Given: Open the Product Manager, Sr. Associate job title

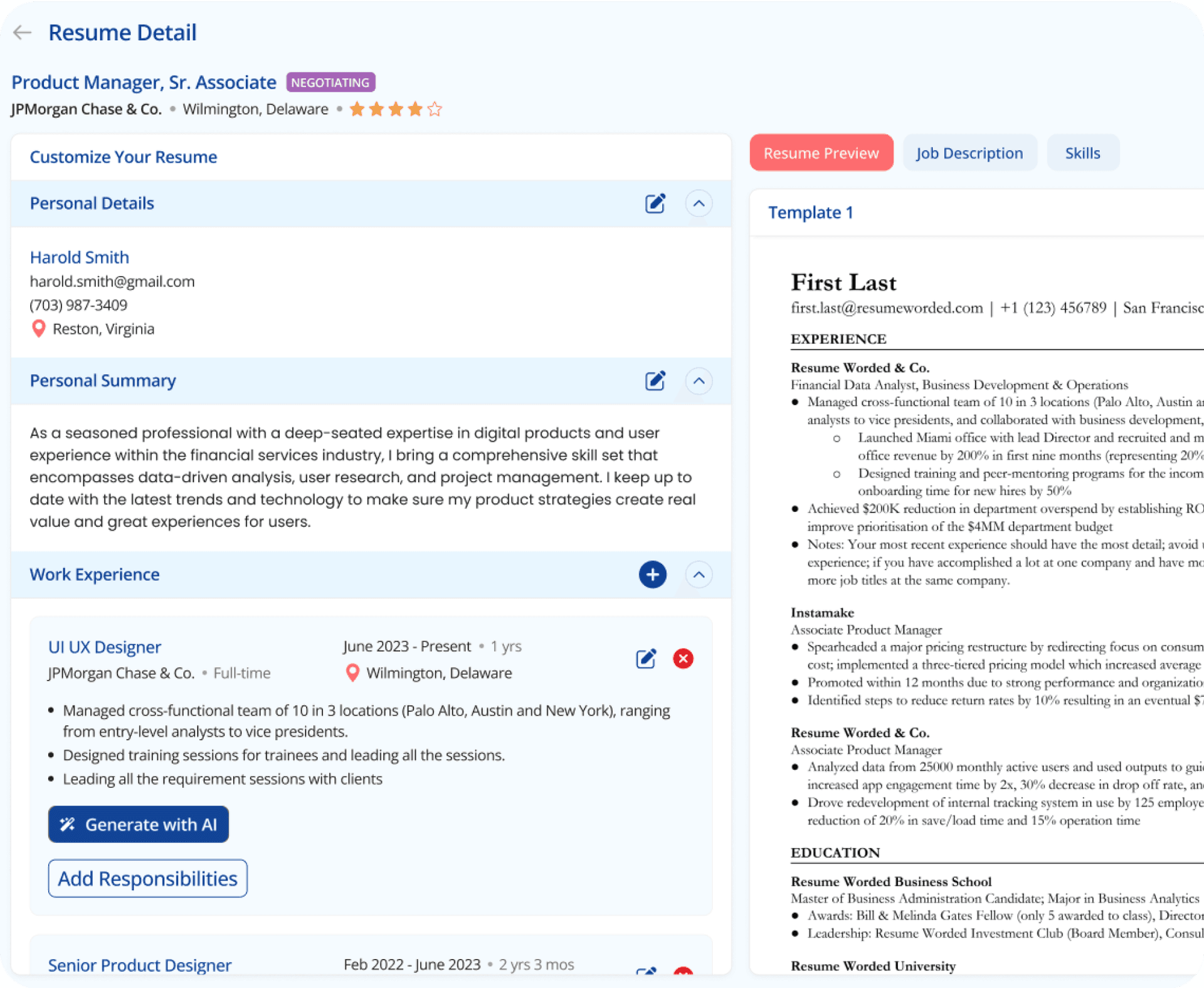Looking at the screenshot, I should pyautogui.click(x=144, y=82).
